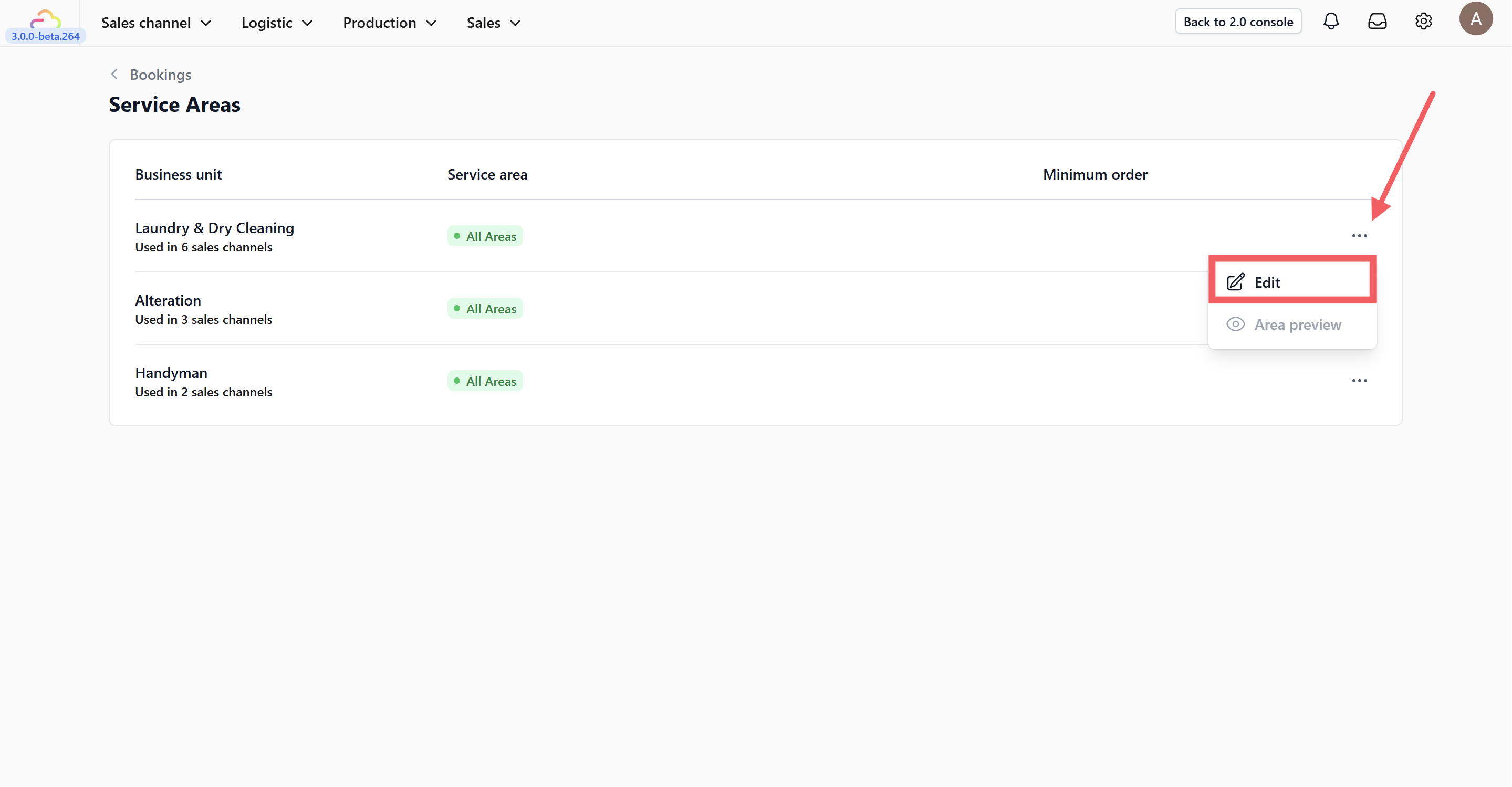Click All Areas badge for Alteration
This screenshot has width=1512, height=787.
click(485, 309)
